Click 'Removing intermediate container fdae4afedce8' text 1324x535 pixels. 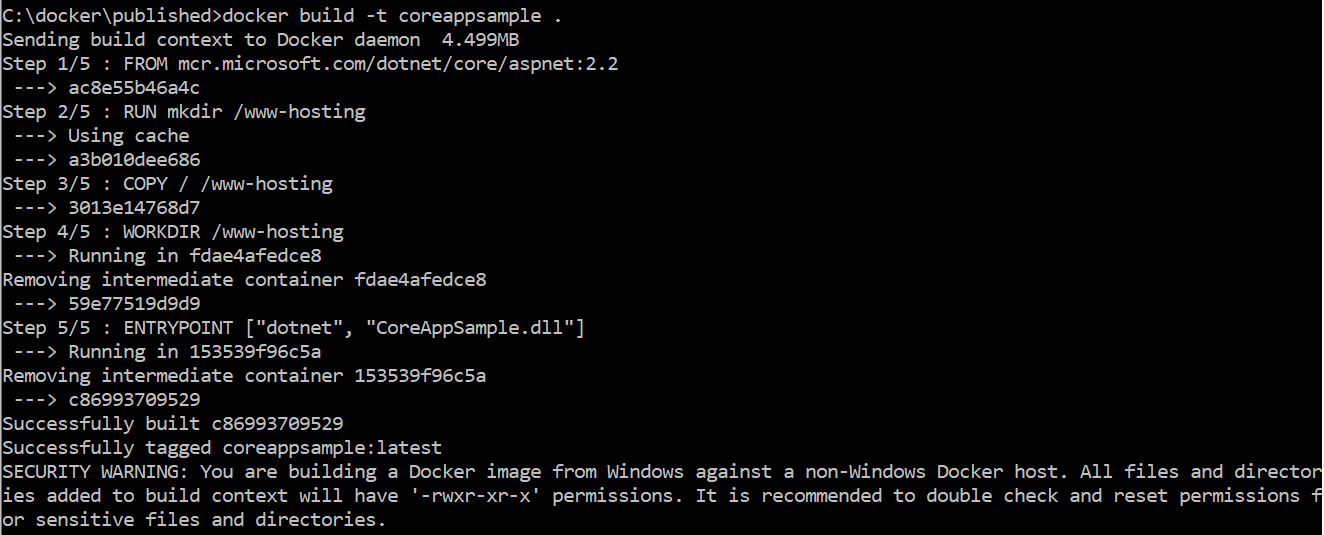click(x=244, y=280)
